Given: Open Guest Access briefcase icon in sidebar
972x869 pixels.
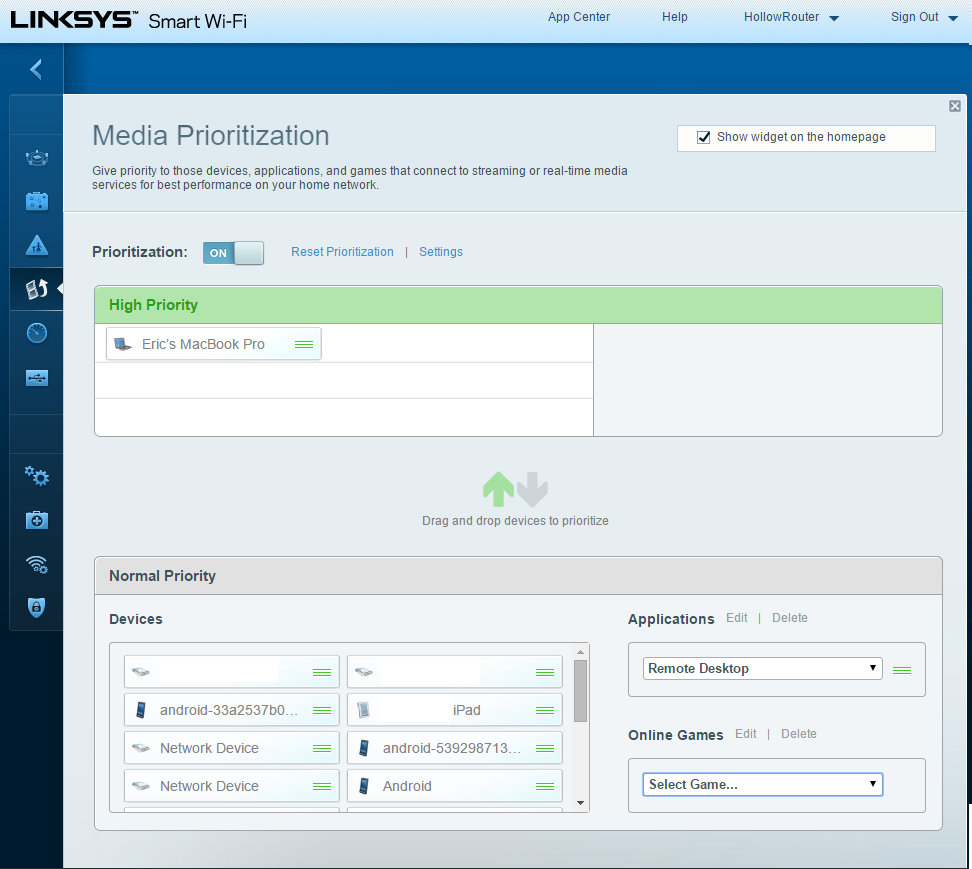Looking at the screenshot, I should (37, 201).
